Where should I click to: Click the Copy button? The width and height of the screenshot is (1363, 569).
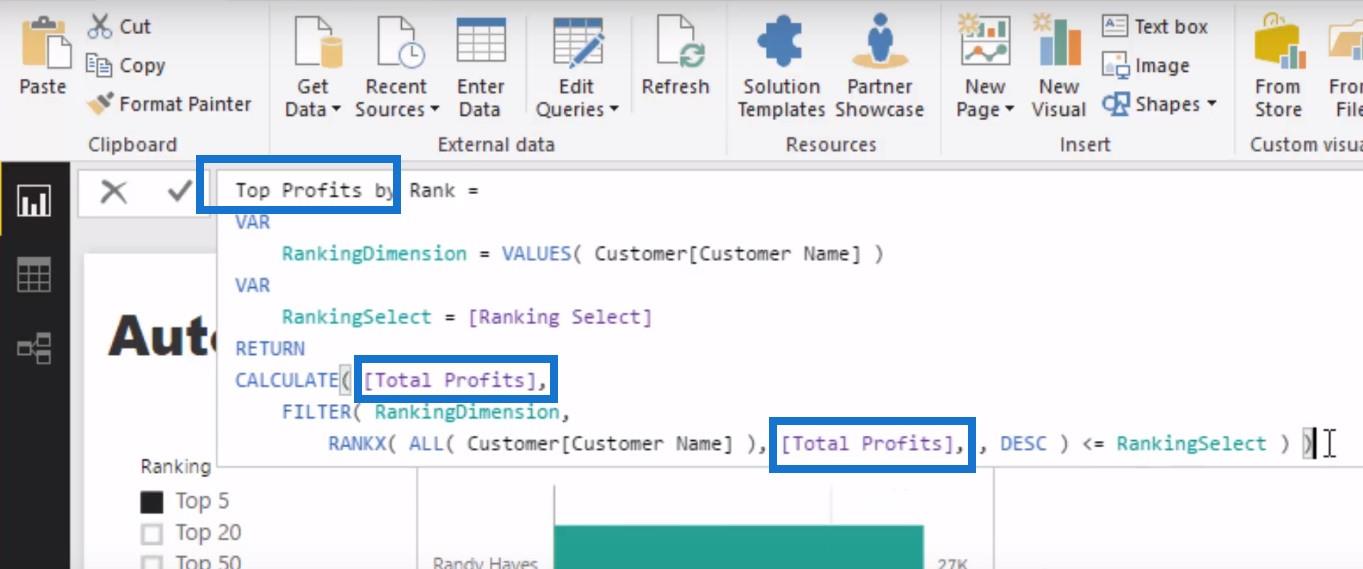tap(125, 65)
